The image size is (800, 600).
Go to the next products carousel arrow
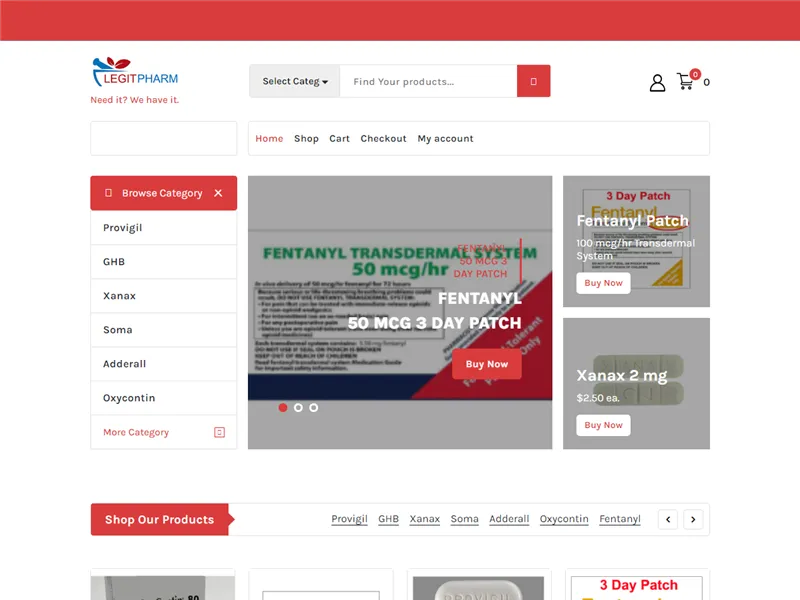(693, 519)
